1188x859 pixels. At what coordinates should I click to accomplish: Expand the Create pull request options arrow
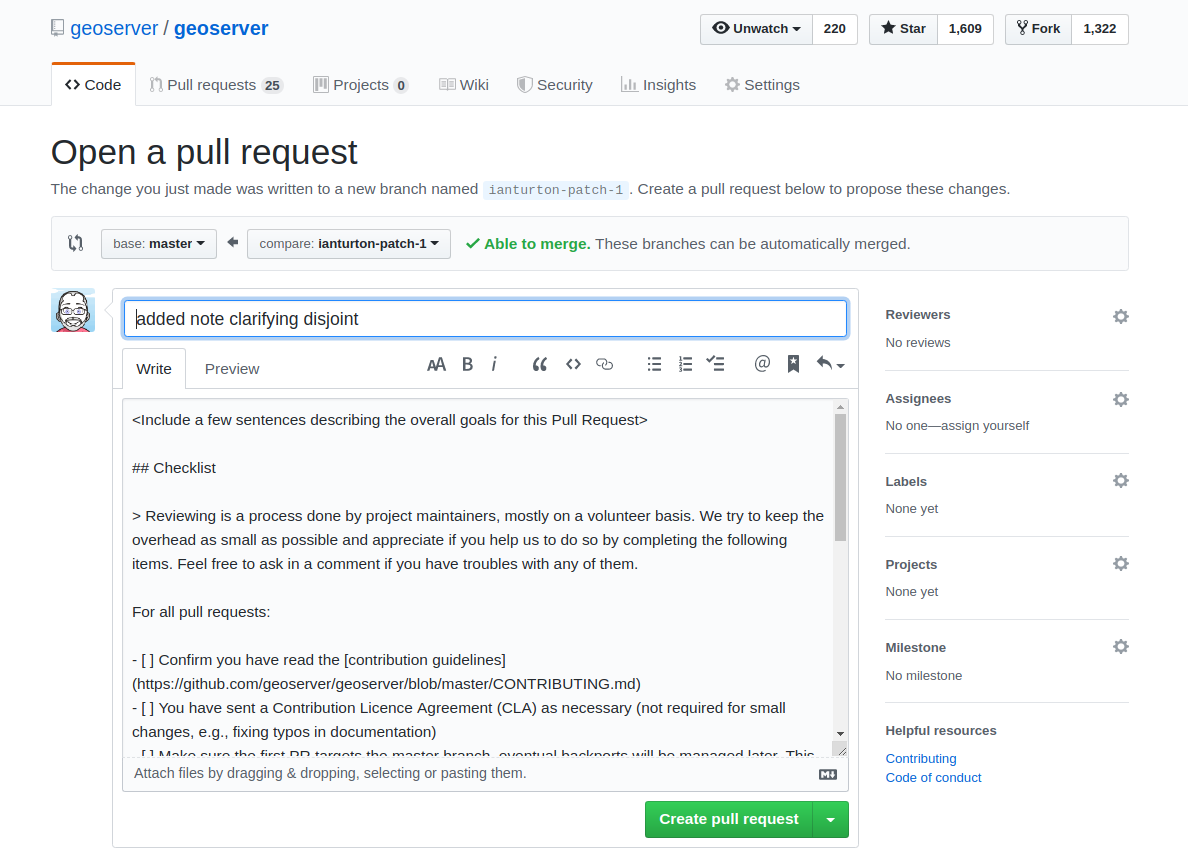coord(830,820)
